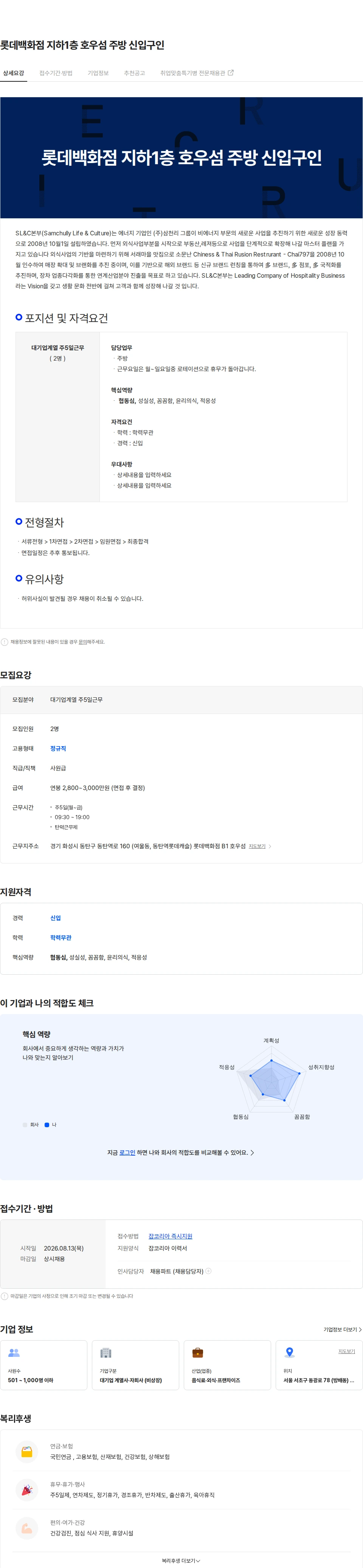Image resolution: width=363 pixels, height=1568 pixels.
Task: Click 경기 화성시 동탄구 동탄역로 160 address
Action: click(148, 846)
